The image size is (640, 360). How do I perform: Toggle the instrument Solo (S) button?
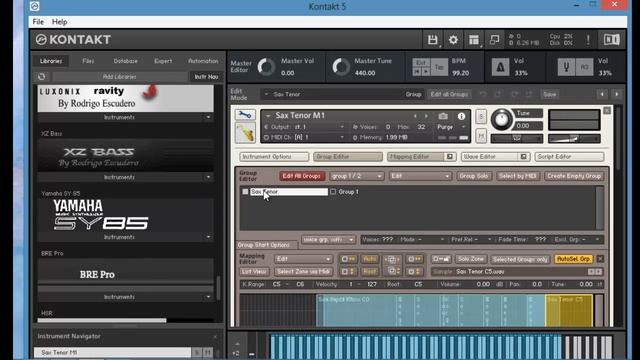coord(481,117)
